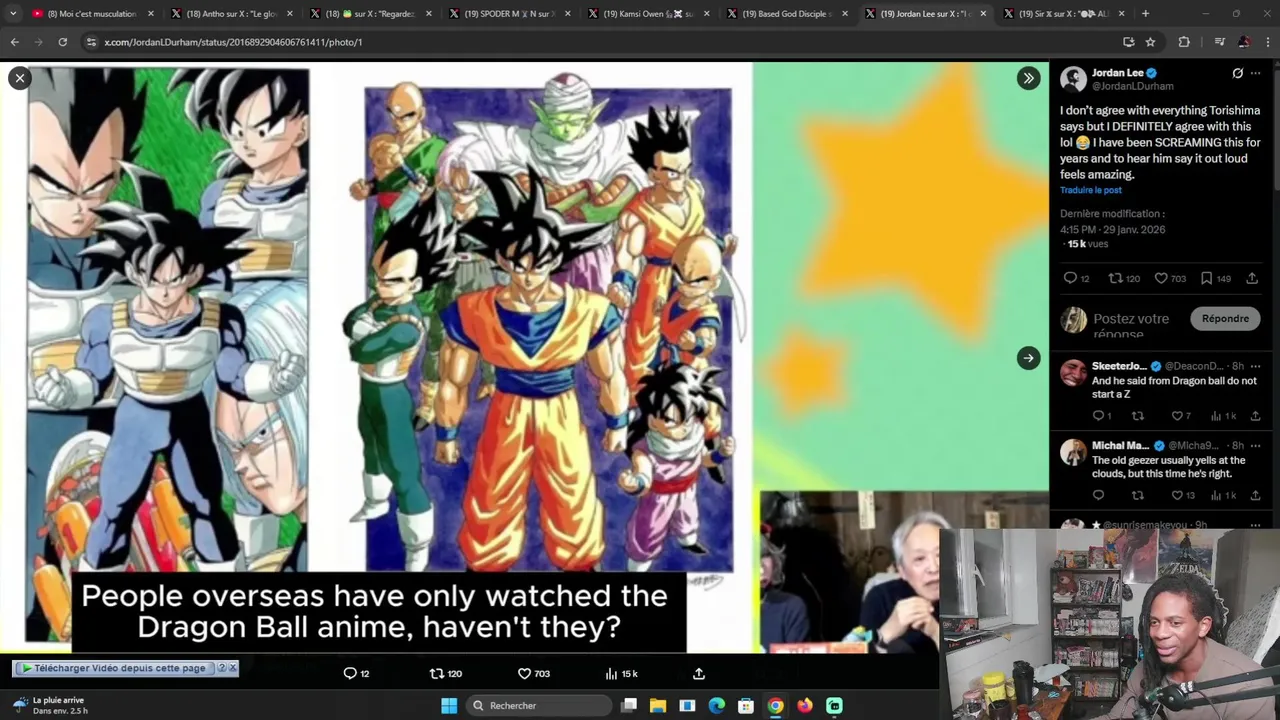Reply icon with 12 below the photo

tap(356, 673)
